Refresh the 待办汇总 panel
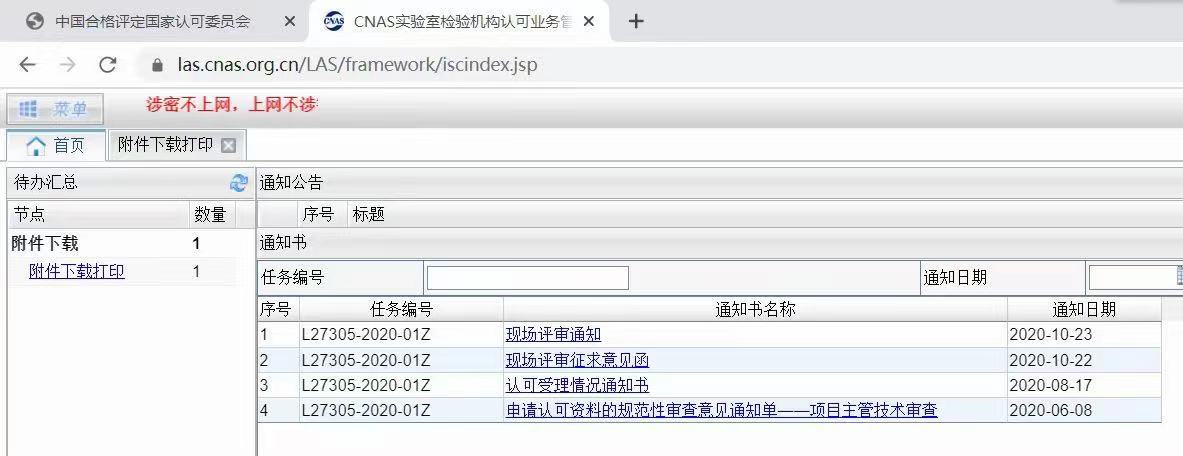 click(238, 183)
